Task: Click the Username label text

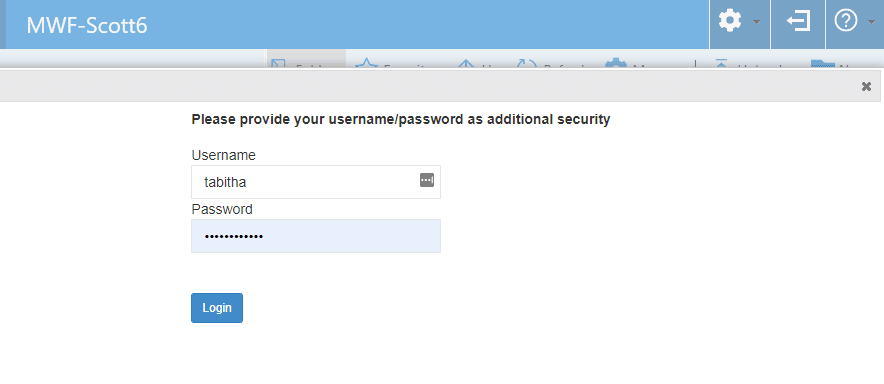Action: pyautogui.click(x=223, y=155)
